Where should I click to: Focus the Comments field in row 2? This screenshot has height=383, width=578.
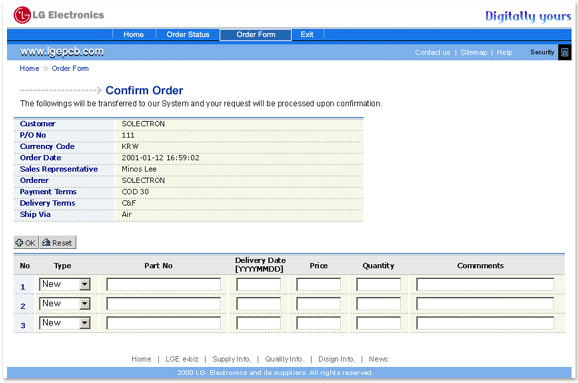point(485,304)
